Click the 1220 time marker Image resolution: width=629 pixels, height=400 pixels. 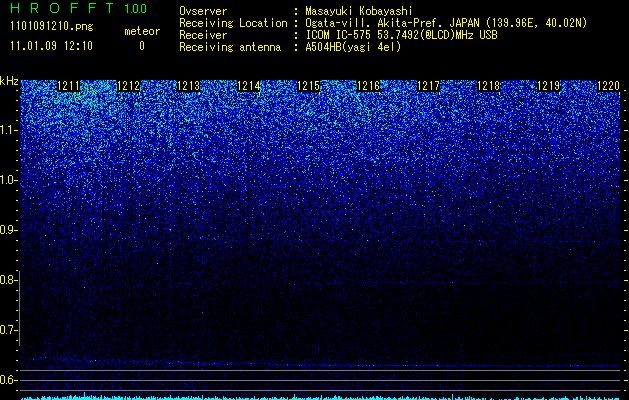pyautogui.click(x=609, y=86)
